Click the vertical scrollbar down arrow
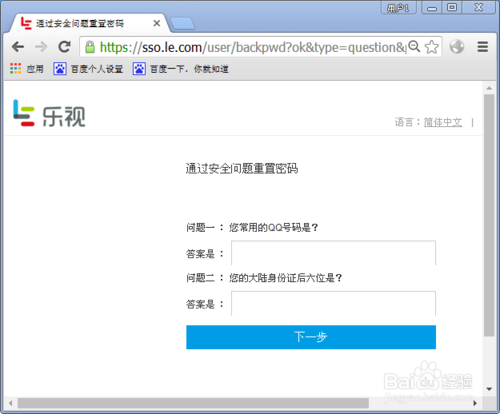 (489, 389)
